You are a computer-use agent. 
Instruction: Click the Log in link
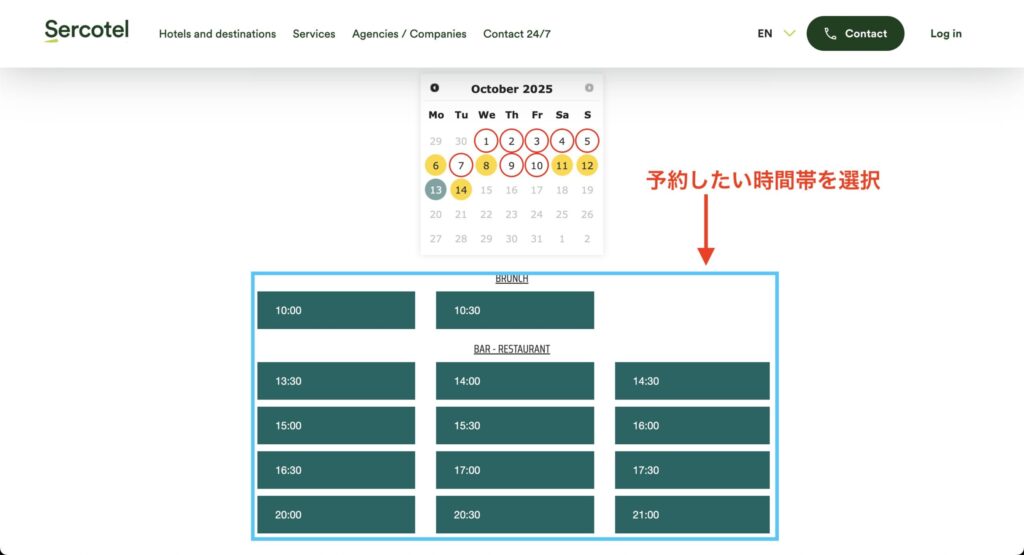pos(945,34)
